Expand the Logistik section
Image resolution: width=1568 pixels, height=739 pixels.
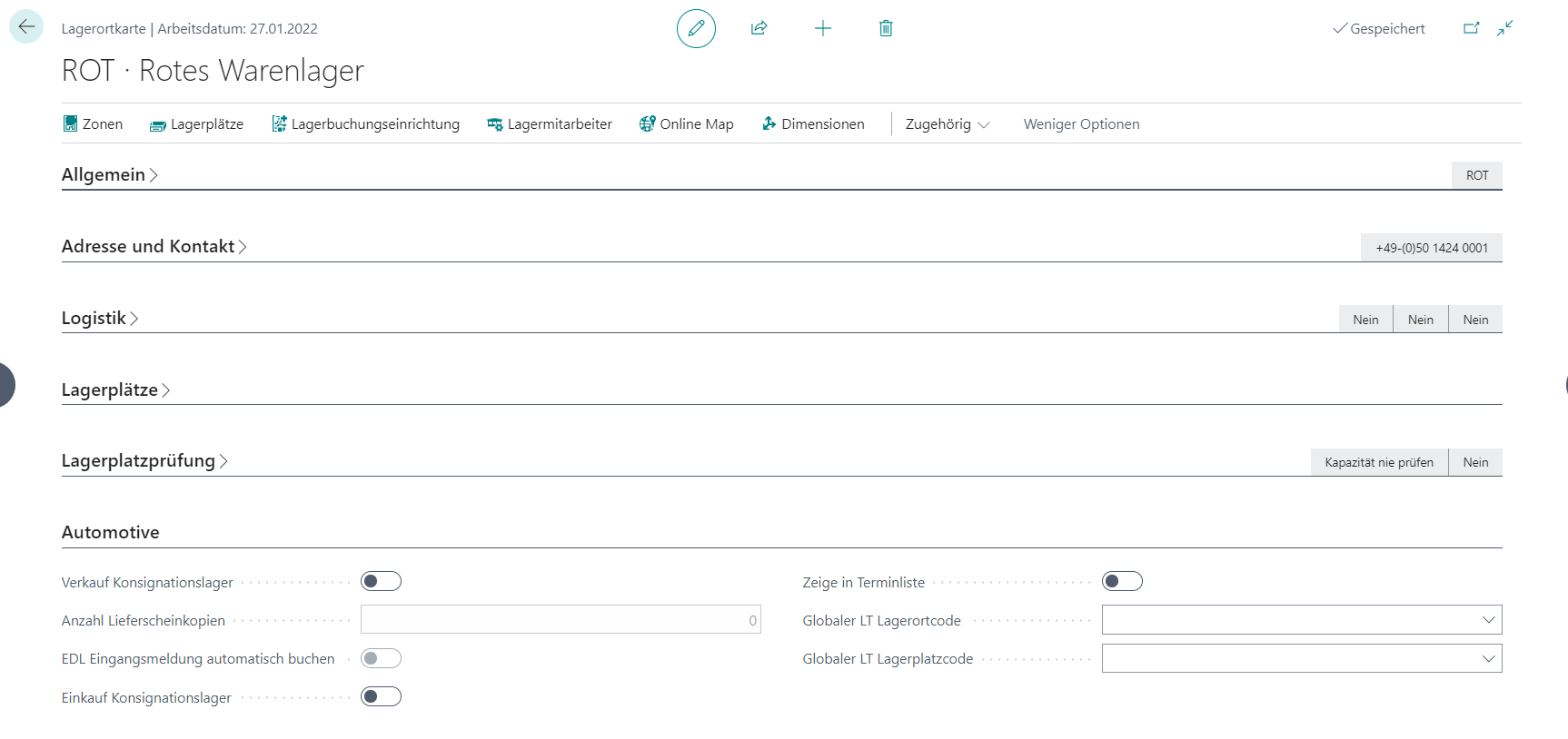(94, 319)
